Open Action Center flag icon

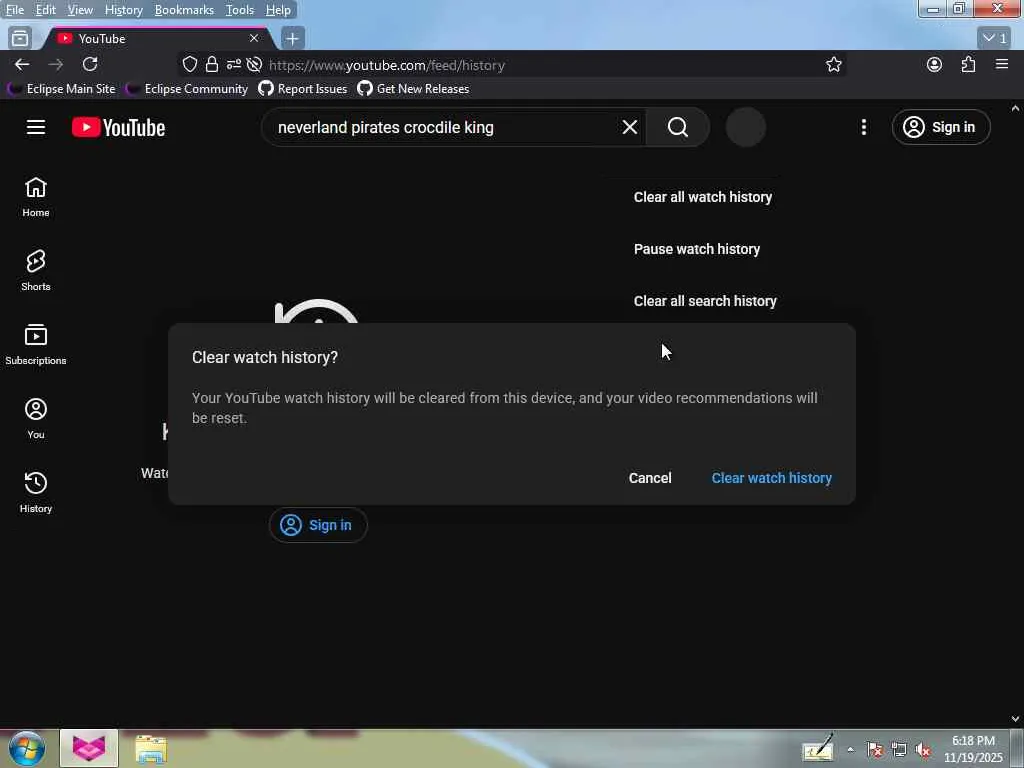point(874,750)
